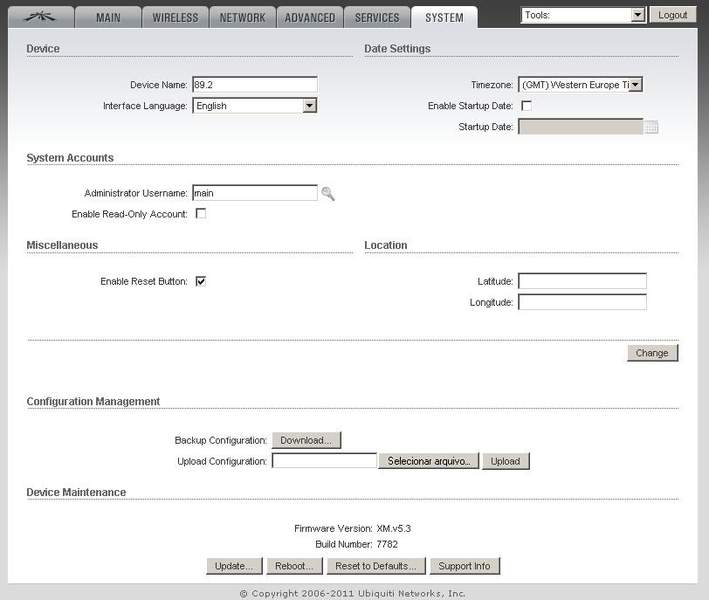
Task: Click the Startup Date disabled field
Action: tap(581, 127)
